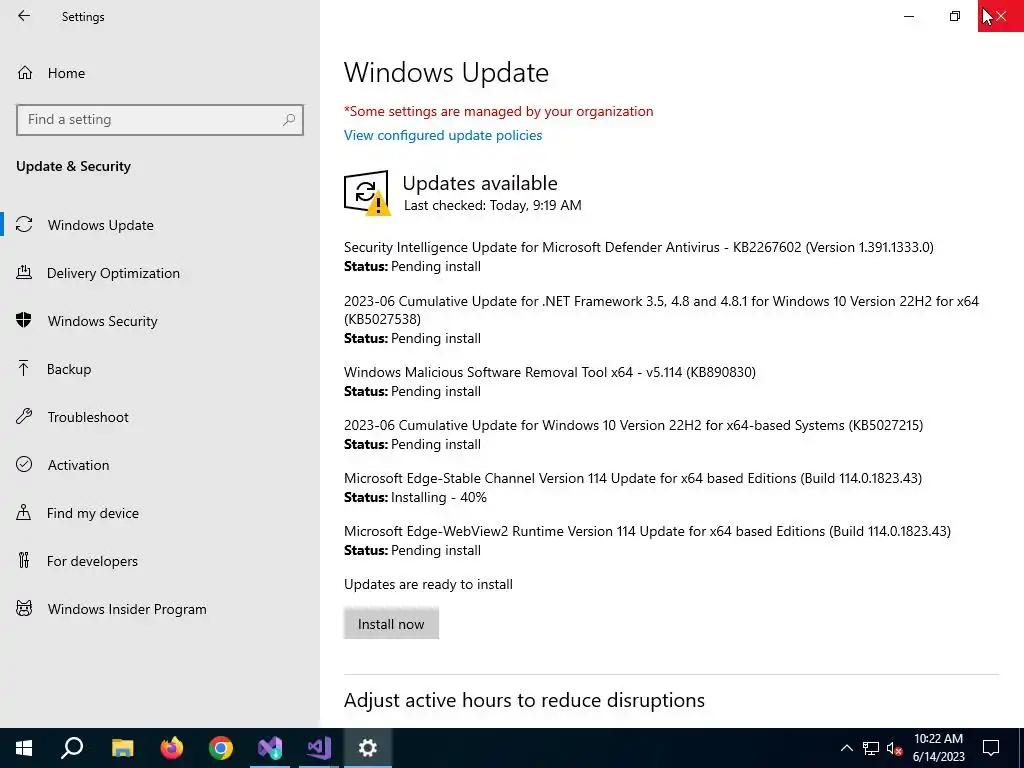Click the Windows Insider Program cat icon

[24, 609]
